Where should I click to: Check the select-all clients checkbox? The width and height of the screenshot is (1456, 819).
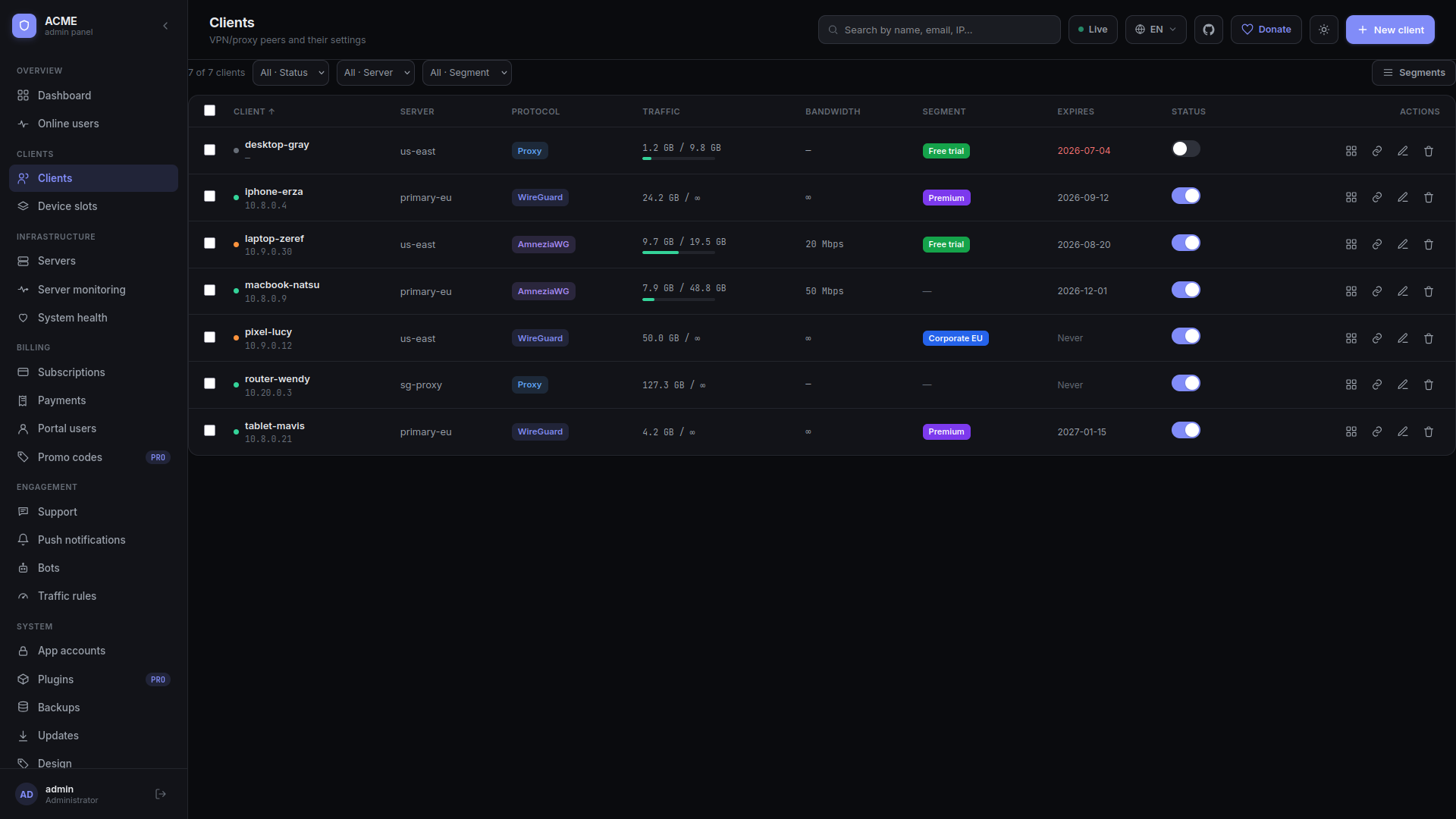[x=210, y=111]
